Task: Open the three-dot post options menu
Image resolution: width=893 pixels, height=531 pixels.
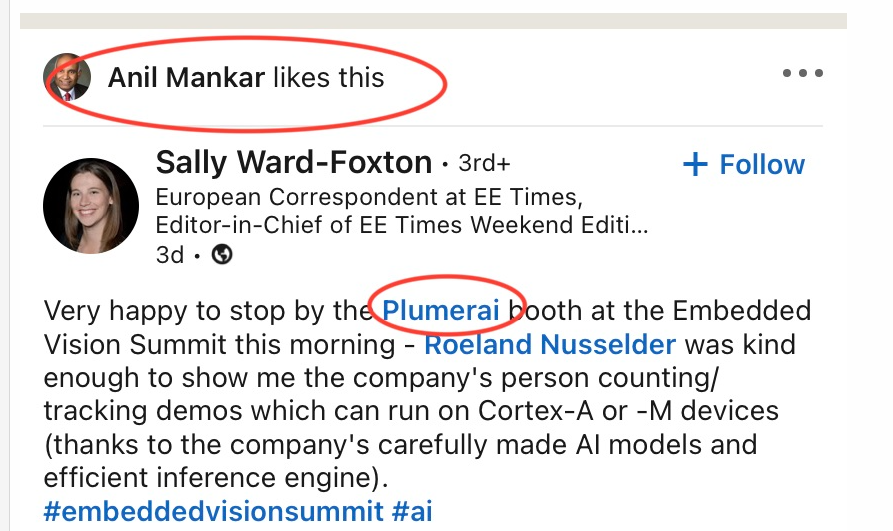Action: click(802, 74)
